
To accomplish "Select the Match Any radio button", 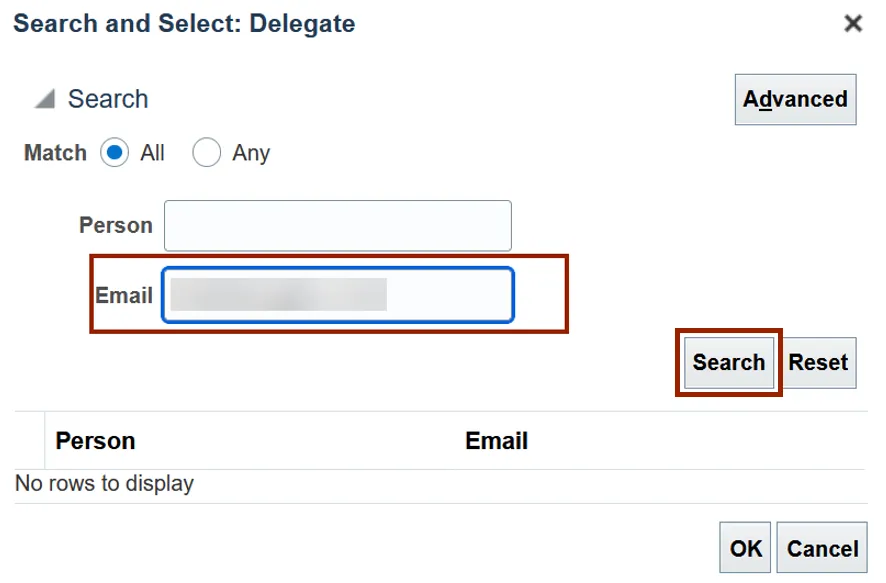I will pyautogui.click(x=206, y=153).
